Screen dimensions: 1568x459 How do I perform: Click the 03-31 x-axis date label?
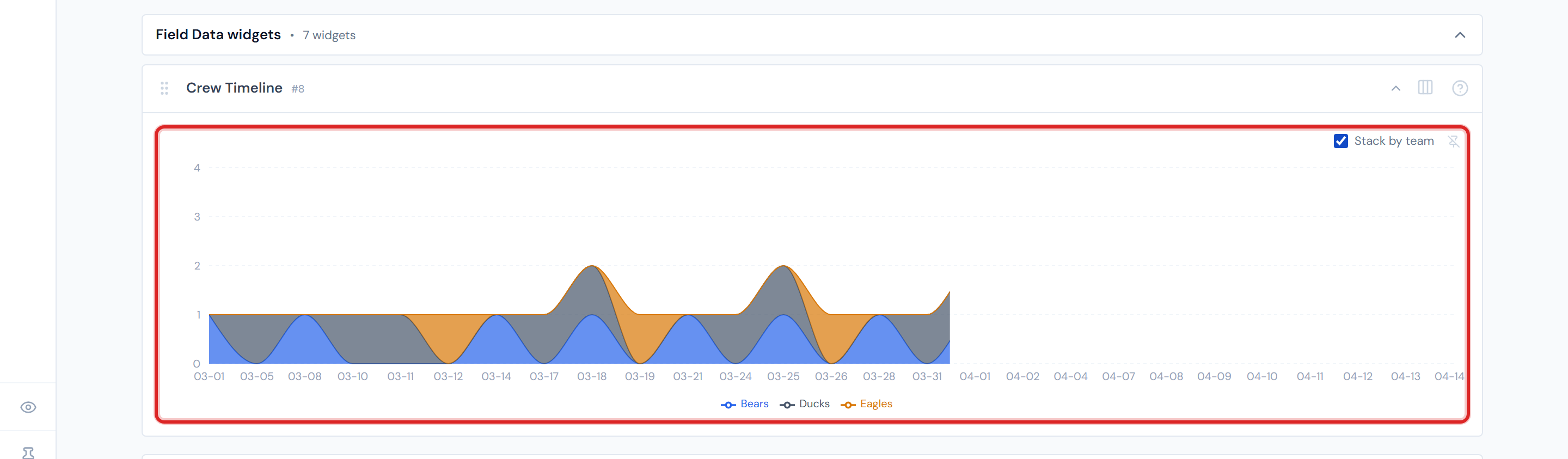(927, 377)
